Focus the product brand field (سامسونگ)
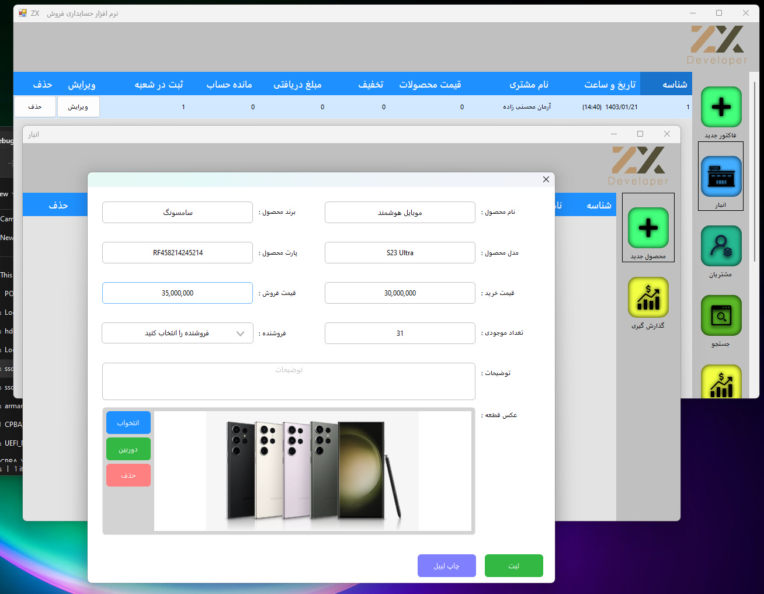Viewport: 764px width, 594px height. 177,212
